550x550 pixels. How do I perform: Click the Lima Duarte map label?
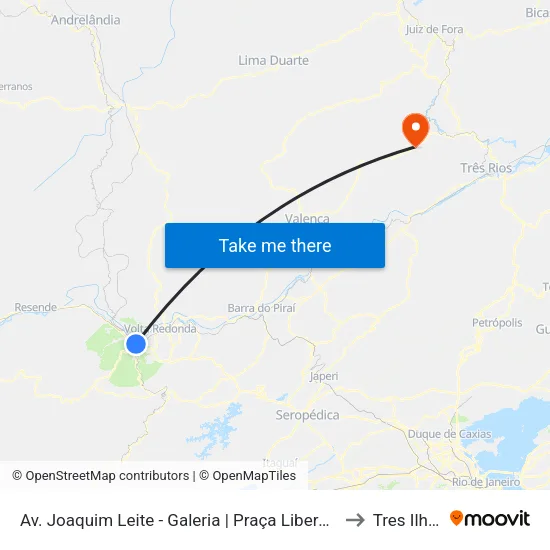tap(274, 60)
